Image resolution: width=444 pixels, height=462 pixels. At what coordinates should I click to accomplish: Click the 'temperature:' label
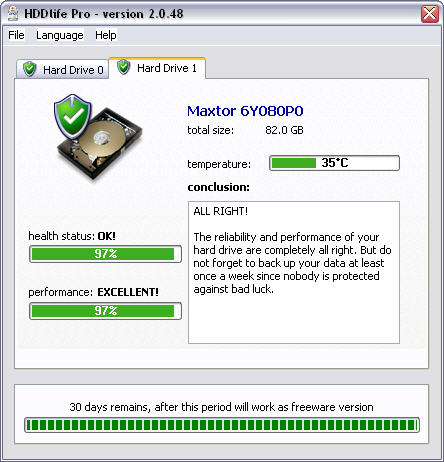[x=219, y=164]
